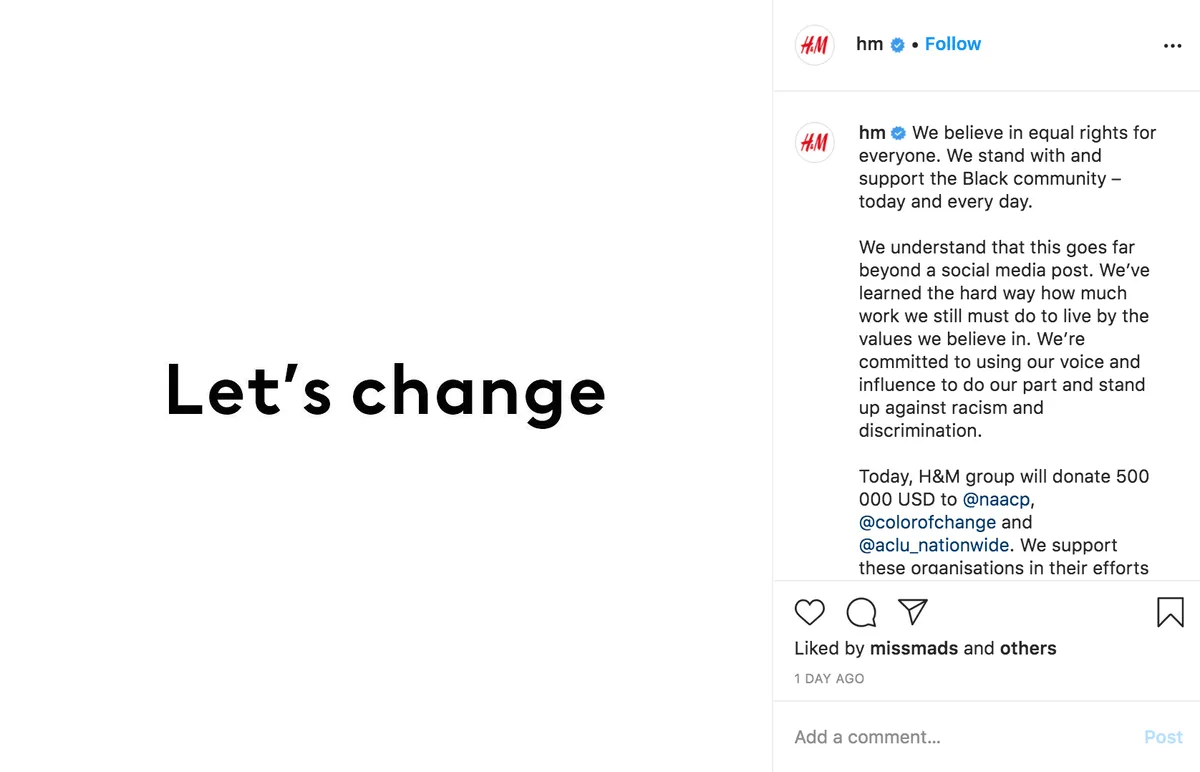Follow the hm account
Screen dimensions: 1200x772
953,44
